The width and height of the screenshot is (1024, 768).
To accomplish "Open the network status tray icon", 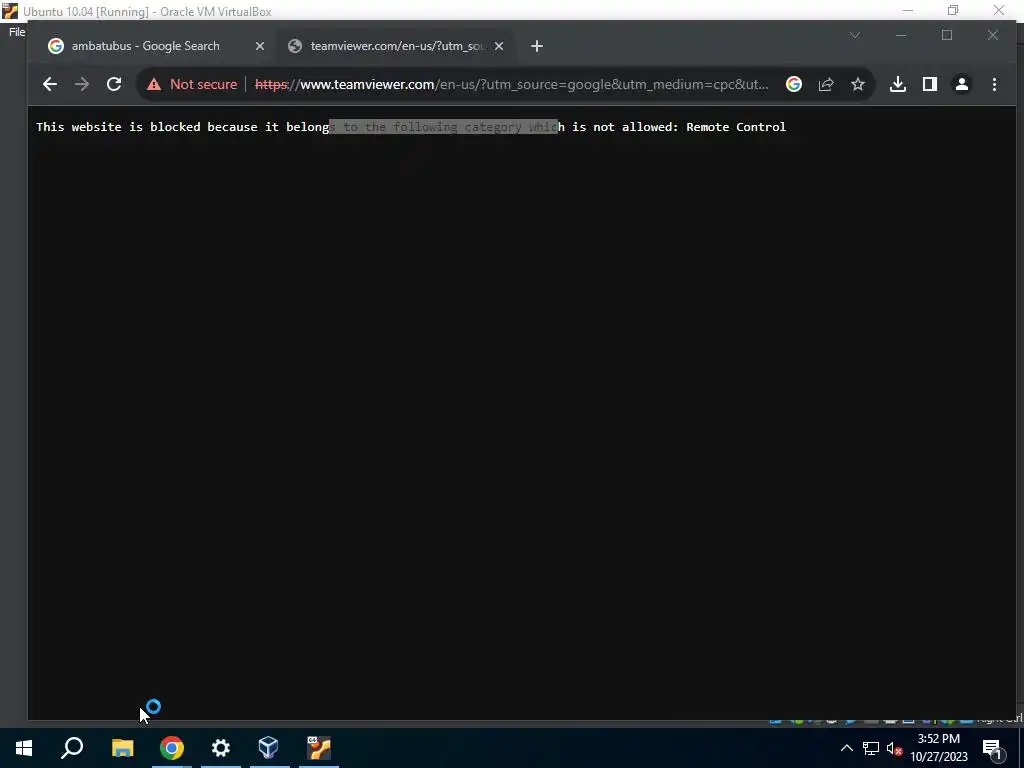I will point(871,748).
